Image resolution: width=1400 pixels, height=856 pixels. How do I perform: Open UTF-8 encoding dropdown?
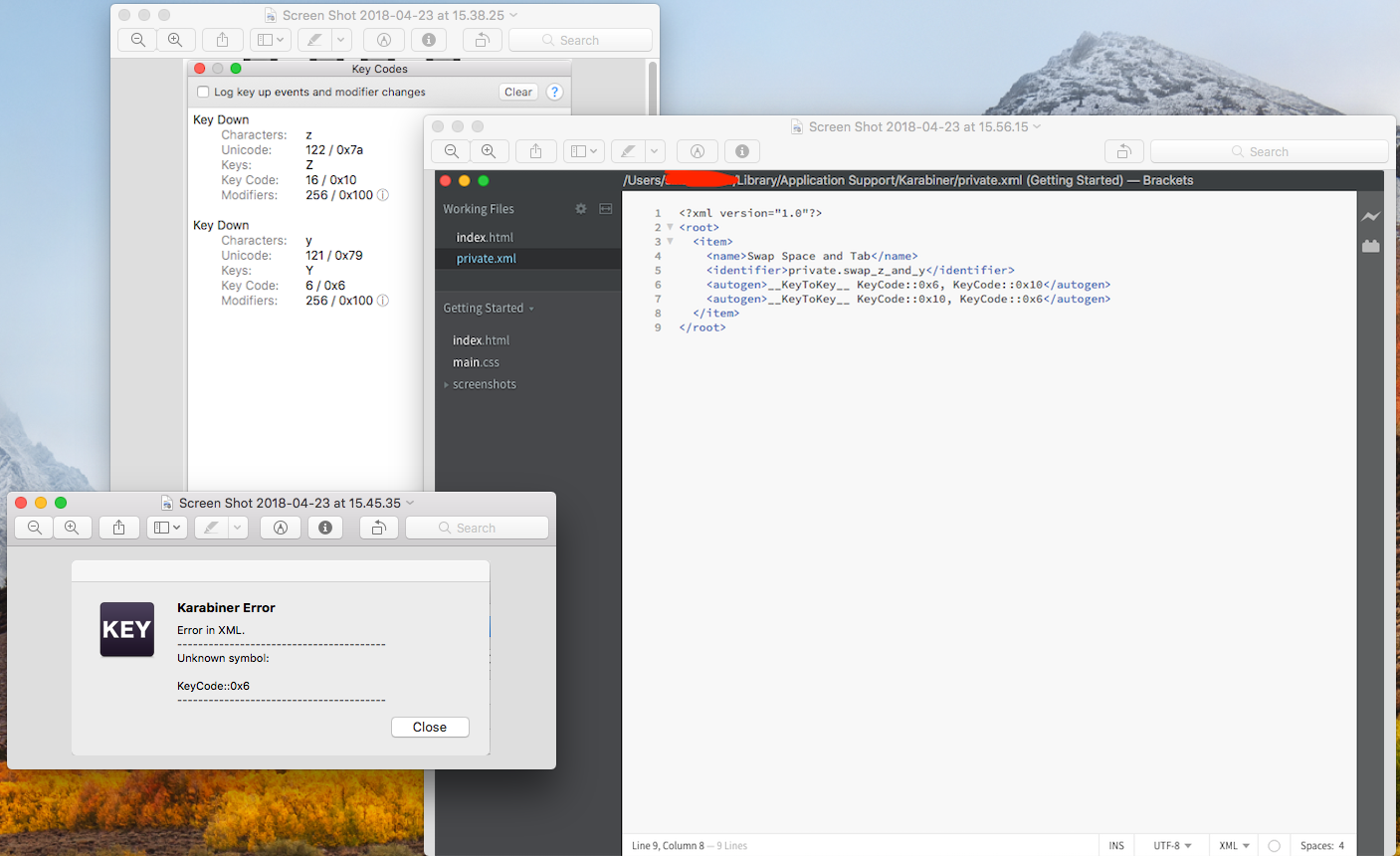1172,845
